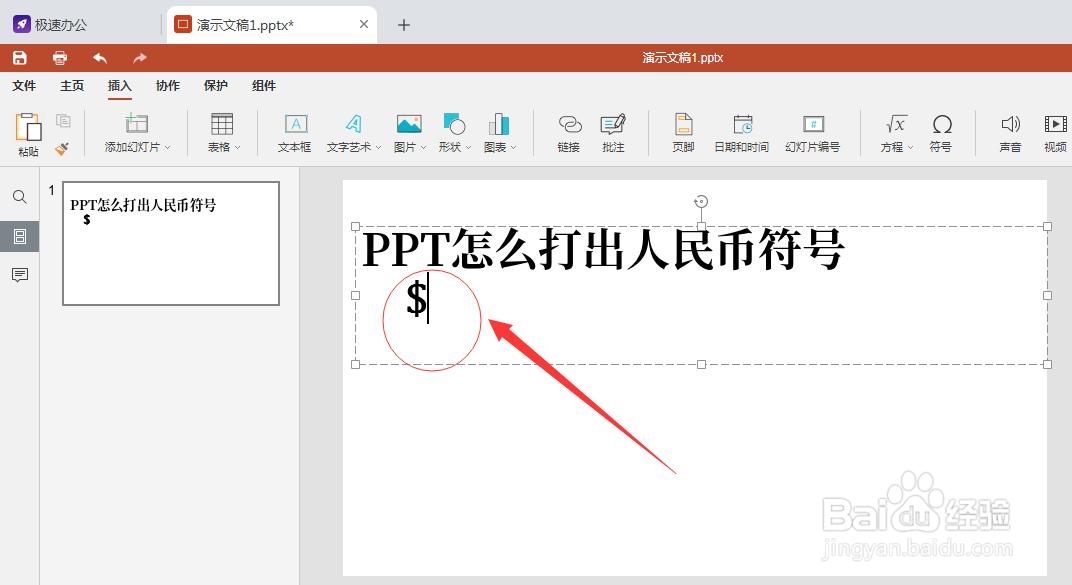Switch to the 保护 tab
This screenshot has width=1072, height=585.
pyautogui.click(x=215, y=86)
